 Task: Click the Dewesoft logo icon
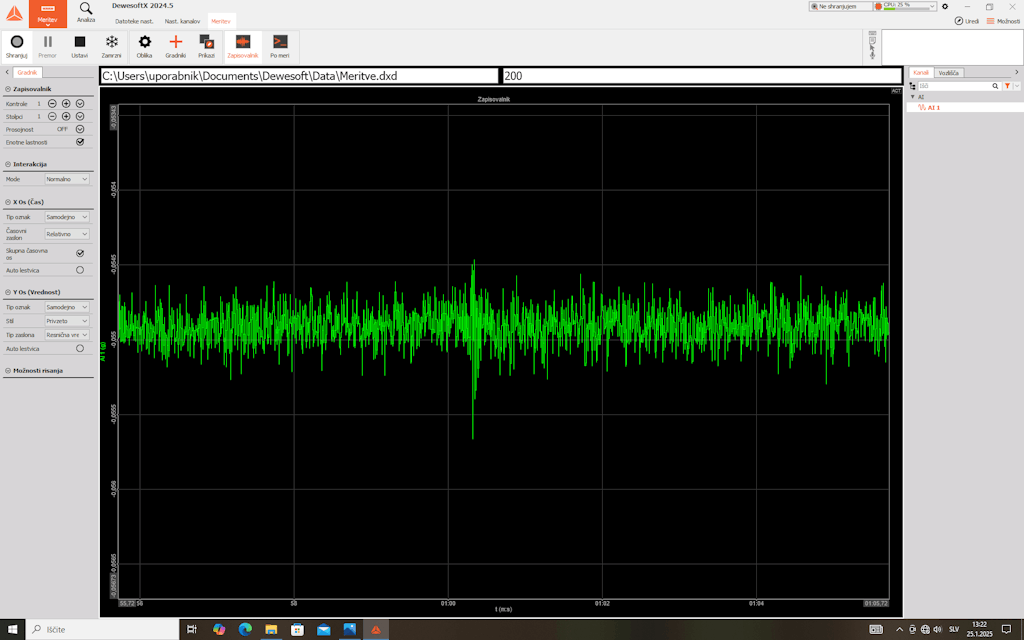click(x=14, y=14)
